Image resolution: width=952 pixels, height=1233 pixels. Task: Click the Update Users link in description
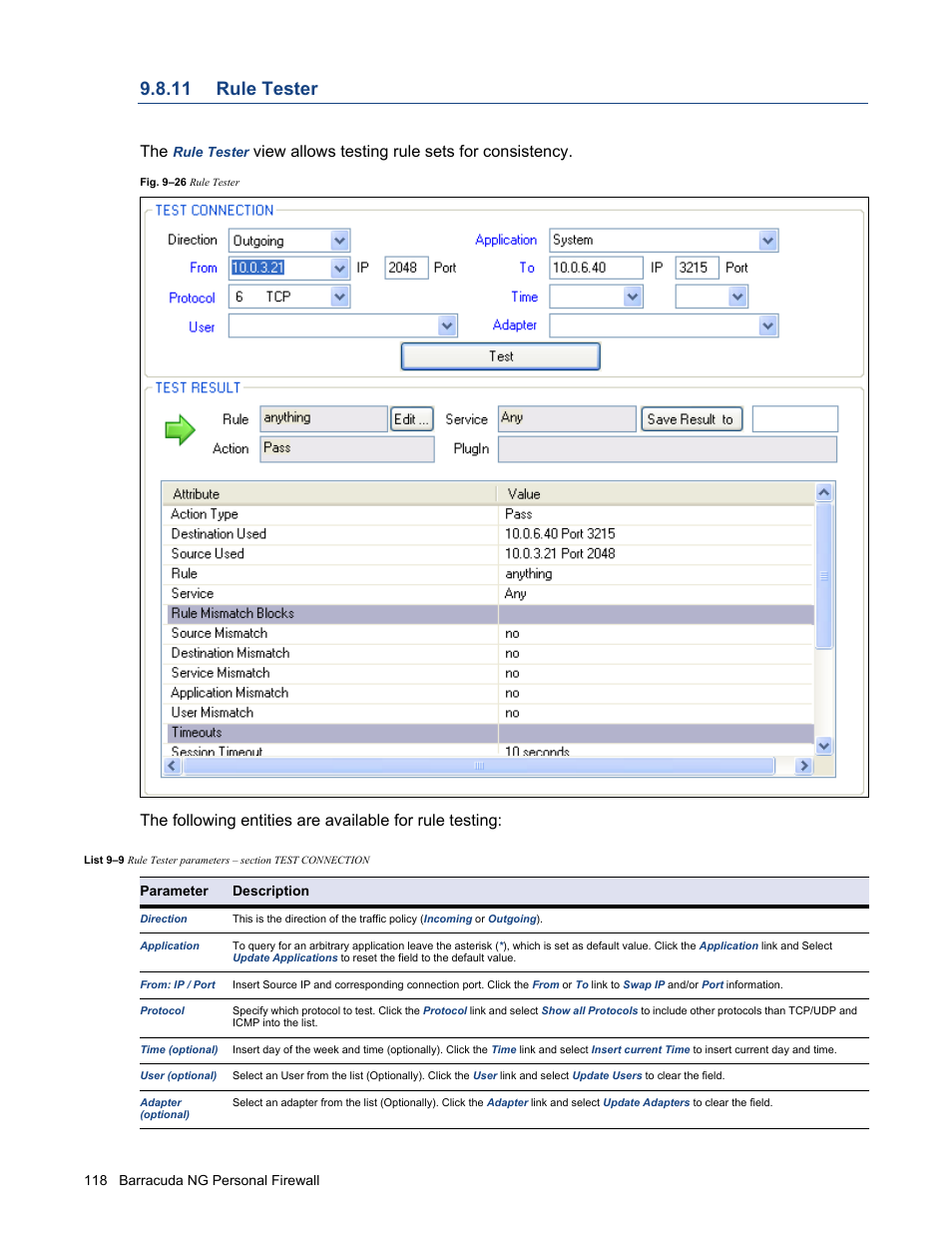click(x=607, y=1075)
